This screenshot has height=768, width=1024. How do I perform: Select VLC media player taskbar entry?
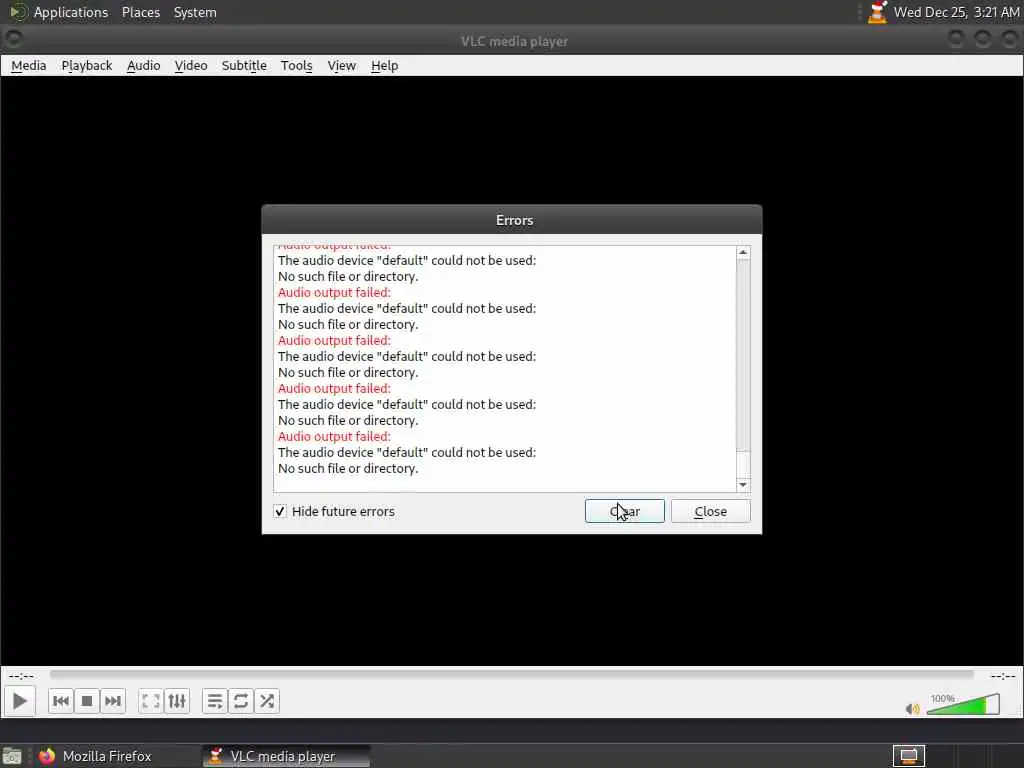[x=286, y=756]
